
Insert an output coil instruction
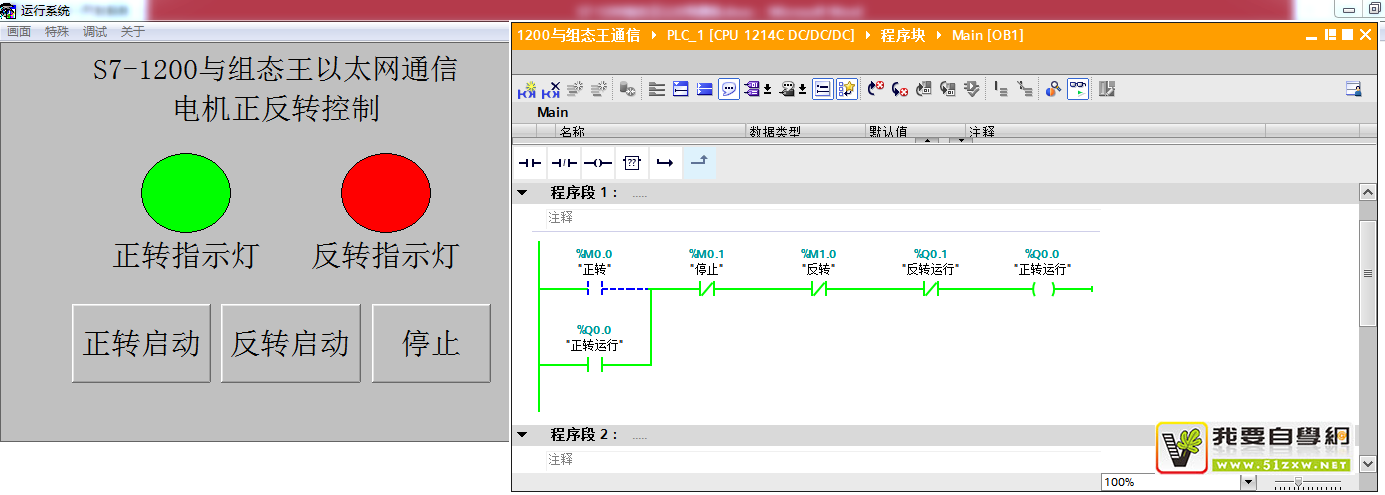pos(597,162)
